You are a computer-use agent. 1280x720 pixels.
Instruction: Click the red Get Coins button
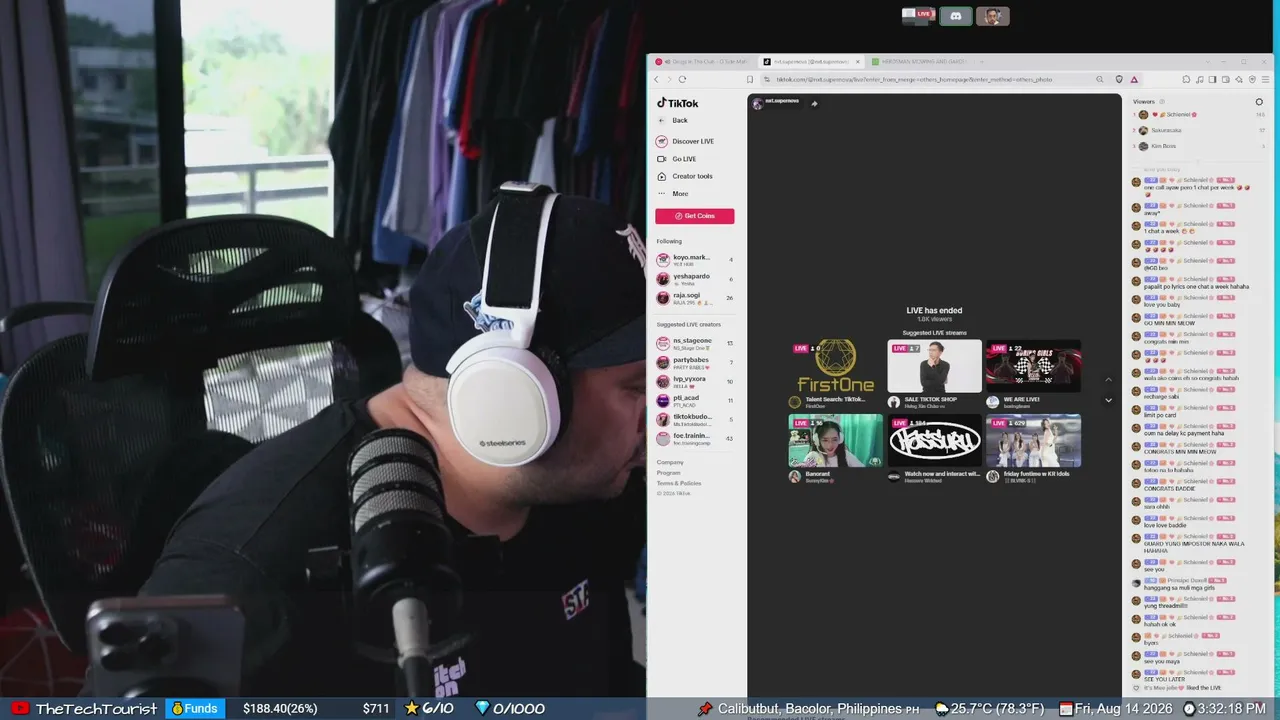[695, 216]
